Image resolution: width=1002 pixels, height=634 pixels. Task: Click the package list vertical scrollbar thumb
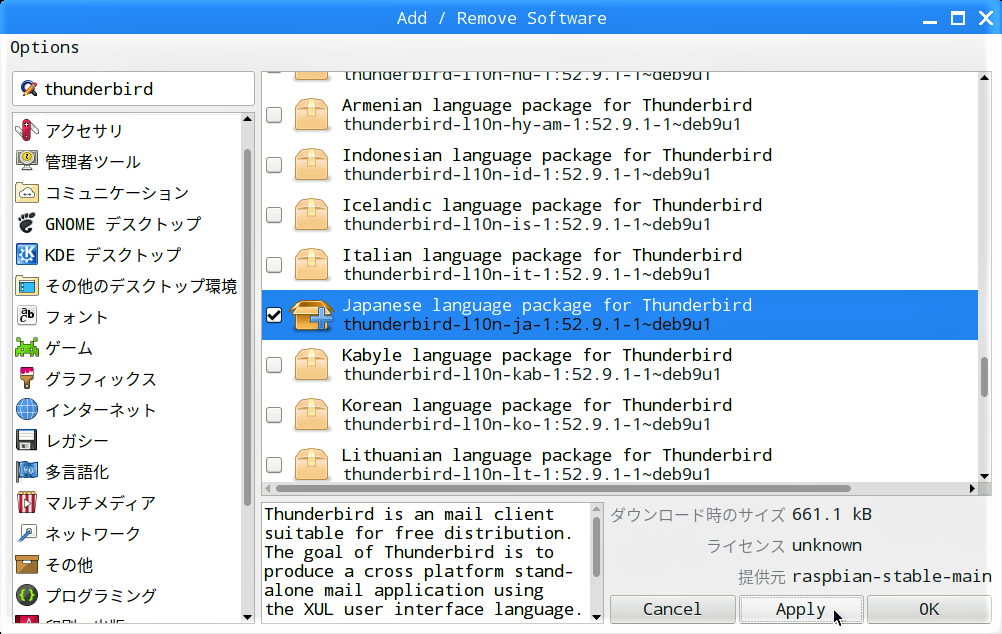984,376
